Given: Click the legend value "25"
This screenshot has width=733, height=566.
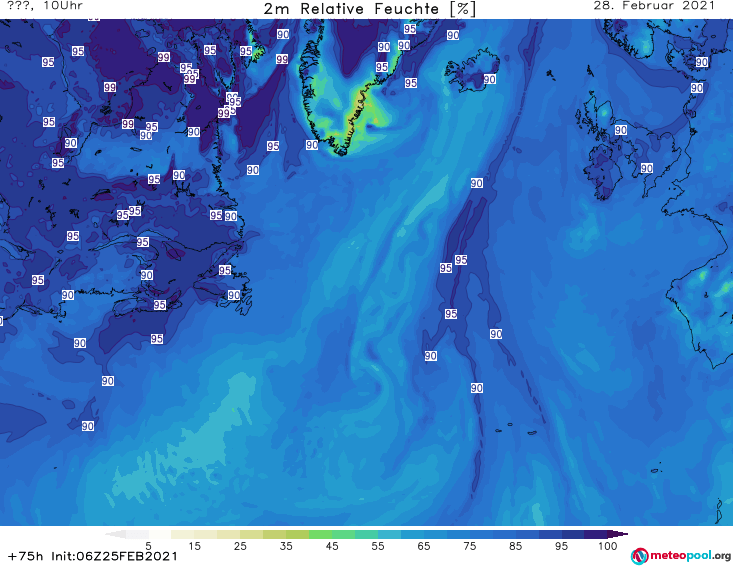Looking at the screenshot, I should coord(240,546).
